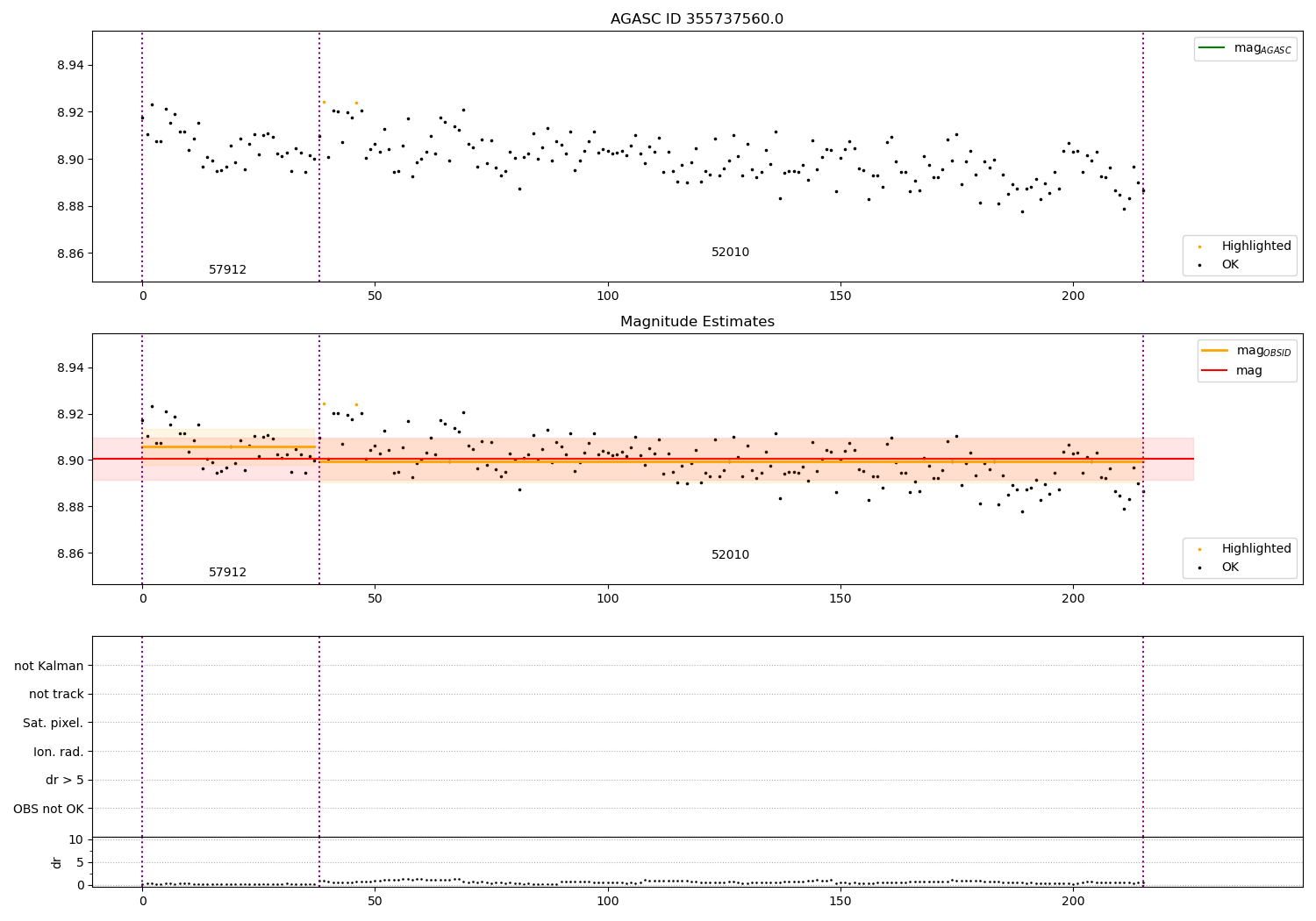Viewport: 1316px width, 921px height.
Task: Click x-axis tick 200 under the top plot
Action: (x=1073, y=296)
